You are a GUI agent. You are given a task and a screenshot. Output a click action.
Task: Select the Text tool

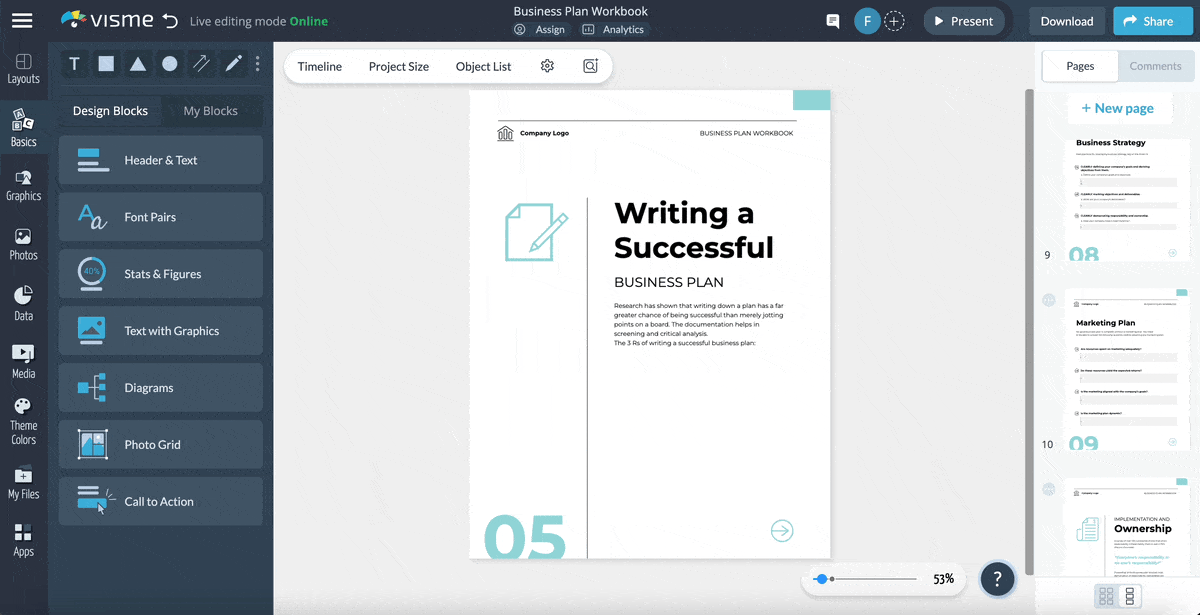74,63
